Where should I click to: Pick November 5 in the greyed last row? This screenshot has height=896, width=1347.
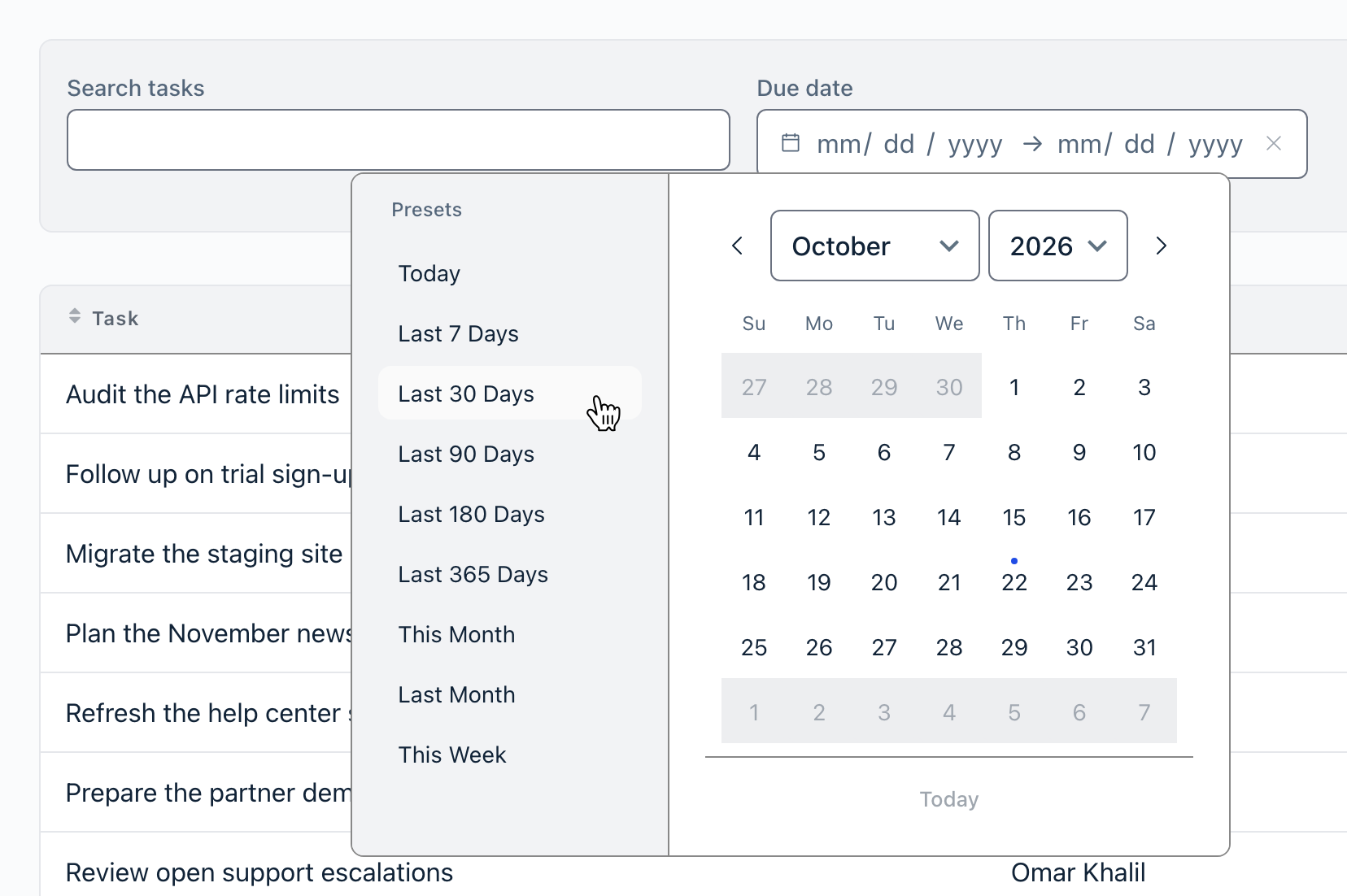[1014, 712]
